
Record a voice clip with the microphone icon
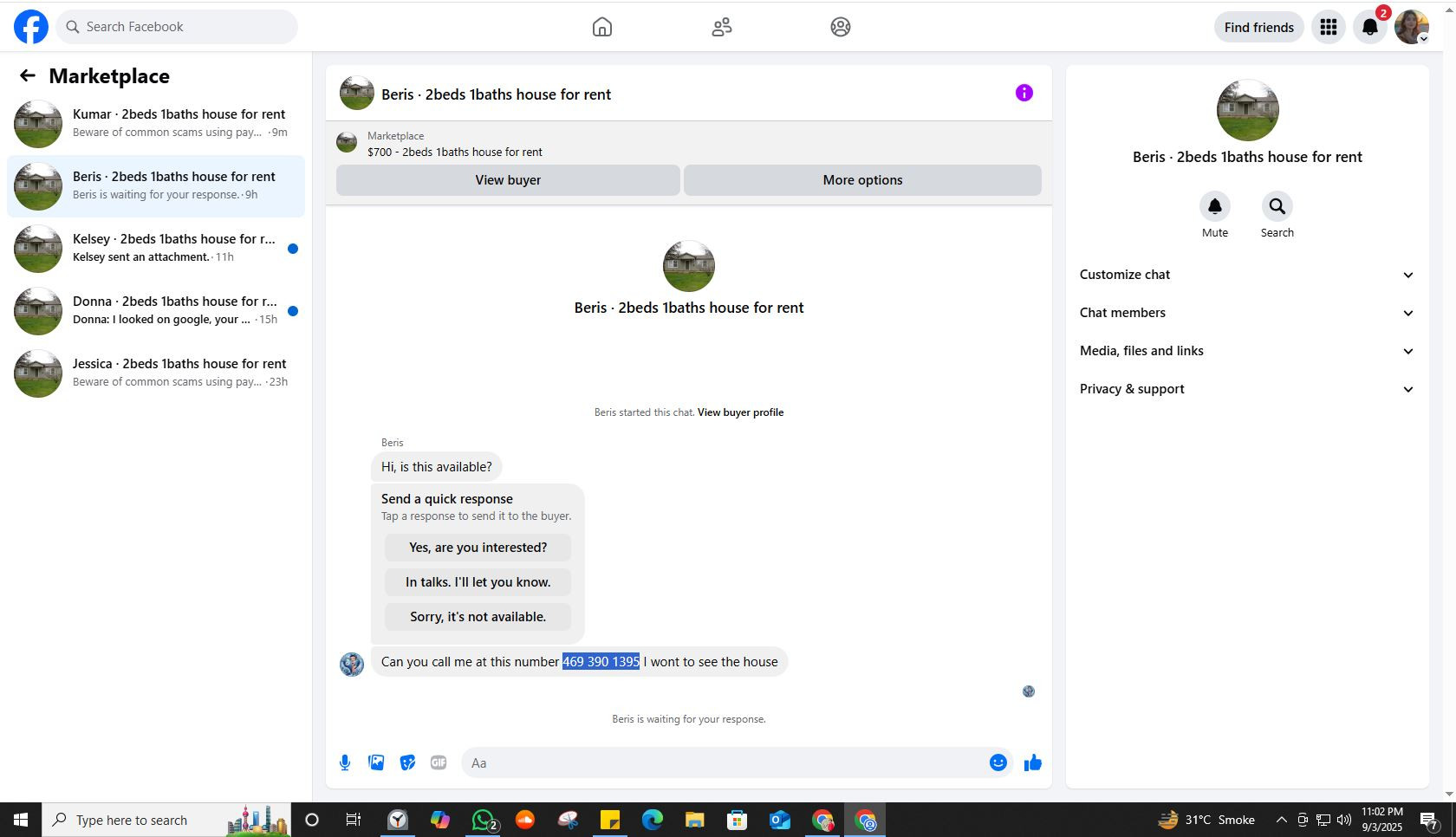[345, 762]
